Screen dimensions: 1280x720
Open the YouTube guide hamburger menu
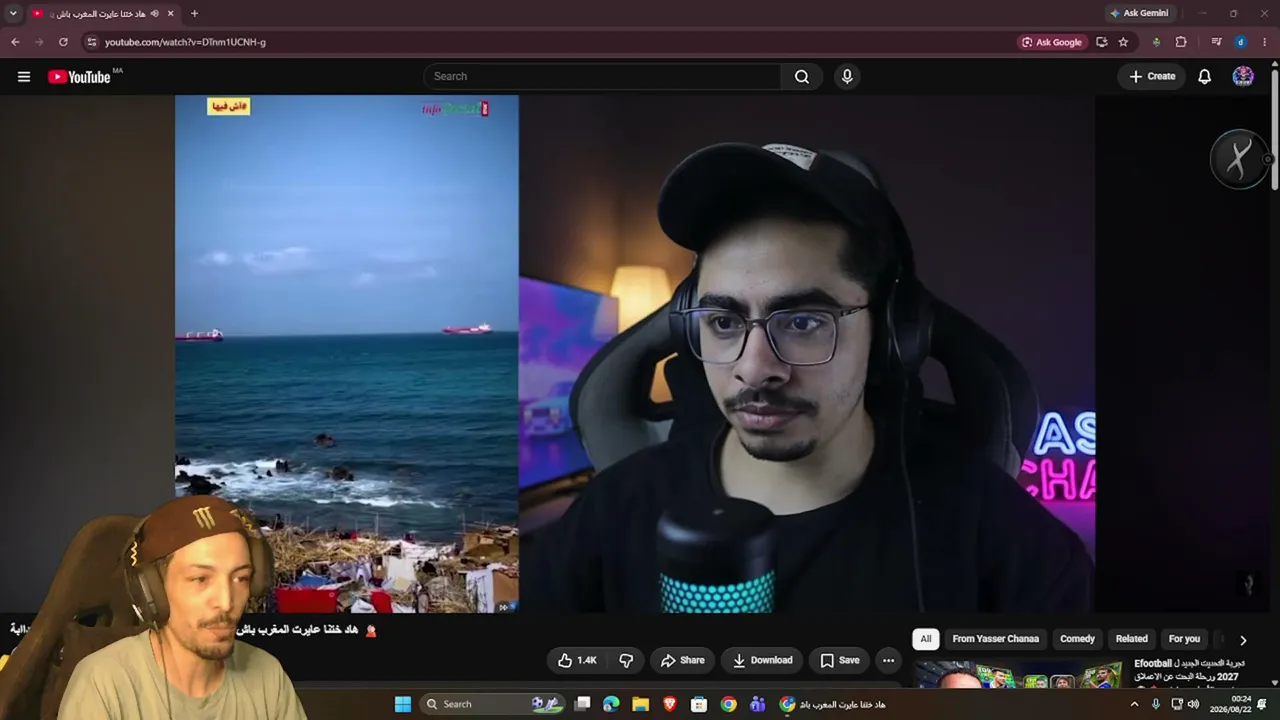click(24, 76)
